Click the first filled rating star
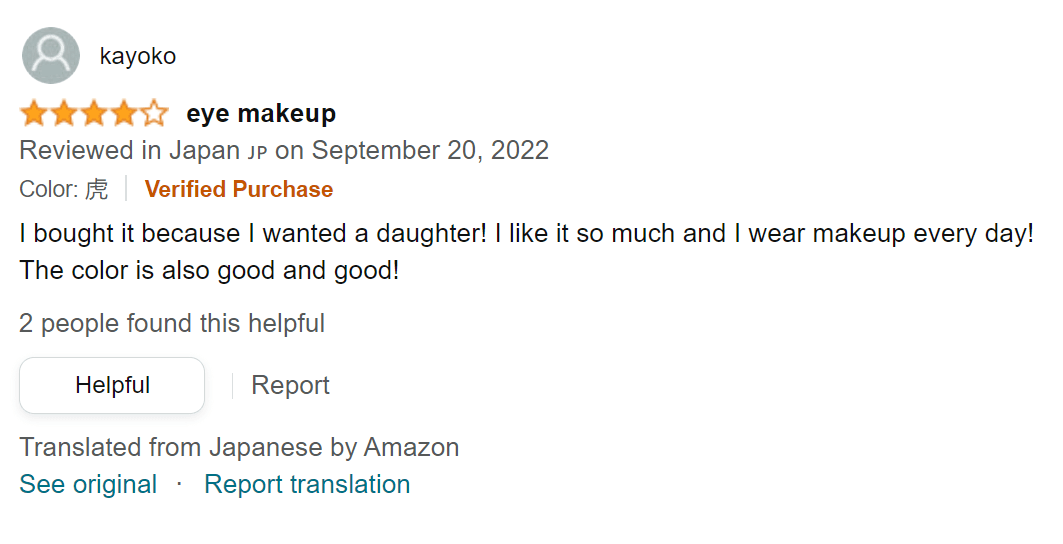 pos(34,114)
